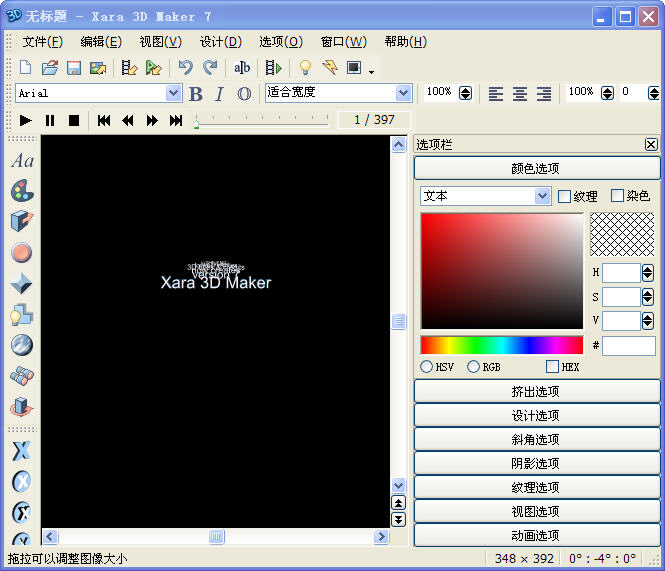Image resolution: width=665 pixels, height=571 pixels.
Task: Select the color palette tool
Action: (x=22, y=191)
